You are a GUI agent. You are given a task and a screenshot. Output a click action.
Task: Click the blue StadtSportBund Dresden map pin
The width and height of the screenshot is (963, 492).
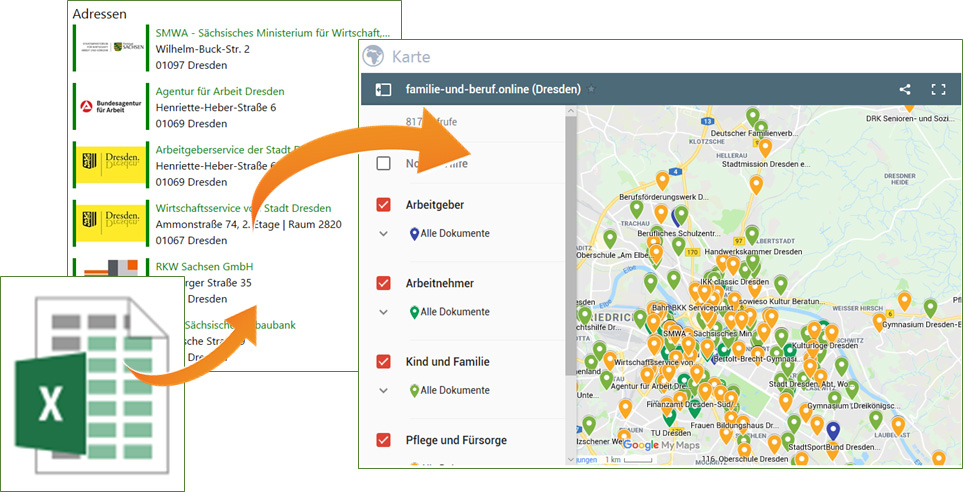(x=833, y=431)
